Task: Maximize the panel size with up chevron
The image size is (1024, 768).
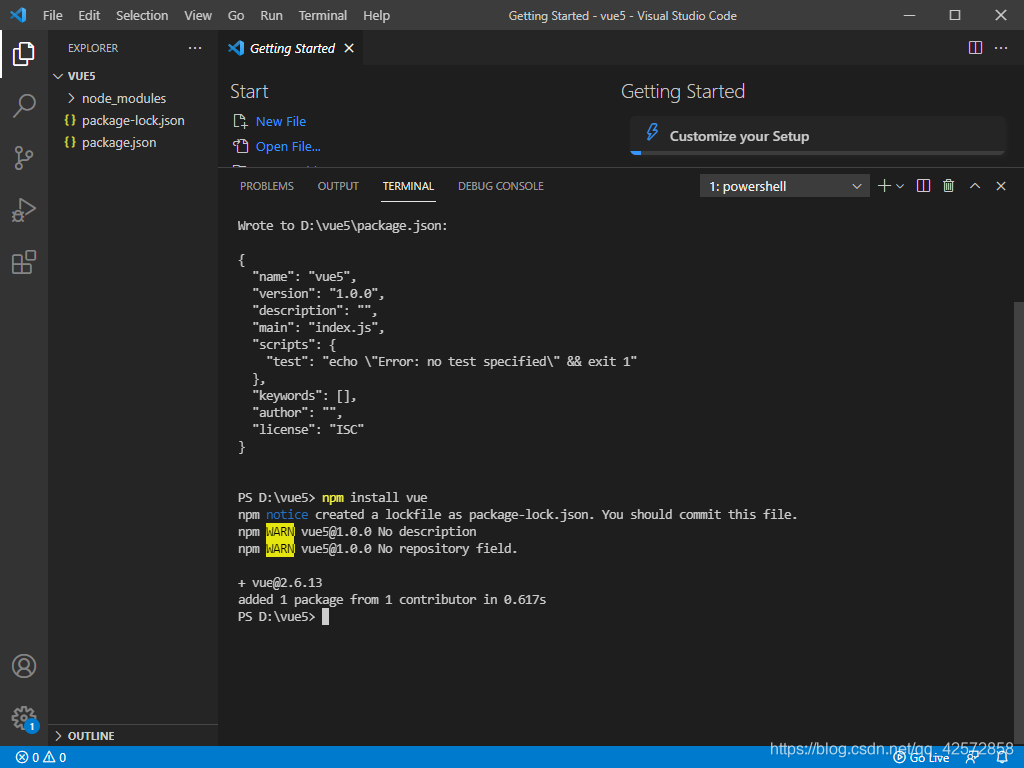Action: pyautogui.click(x=975, y=186)
